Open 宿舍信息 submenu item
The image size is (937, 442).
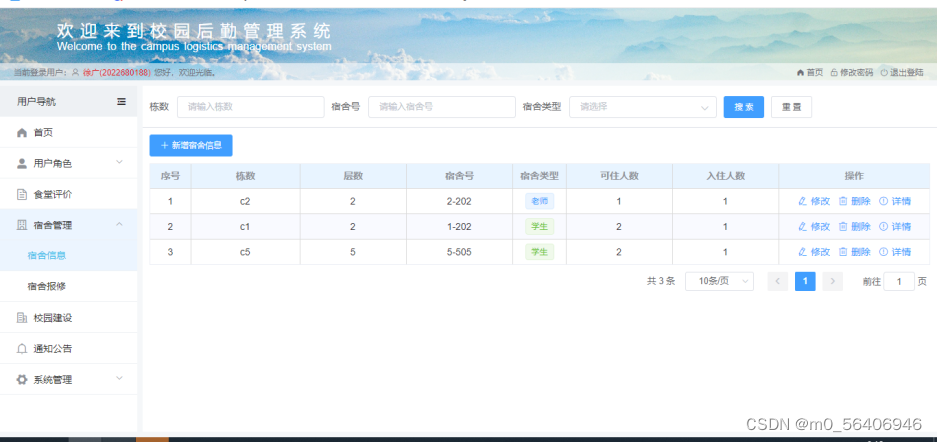pyautogui.click(x=69, y=256)
